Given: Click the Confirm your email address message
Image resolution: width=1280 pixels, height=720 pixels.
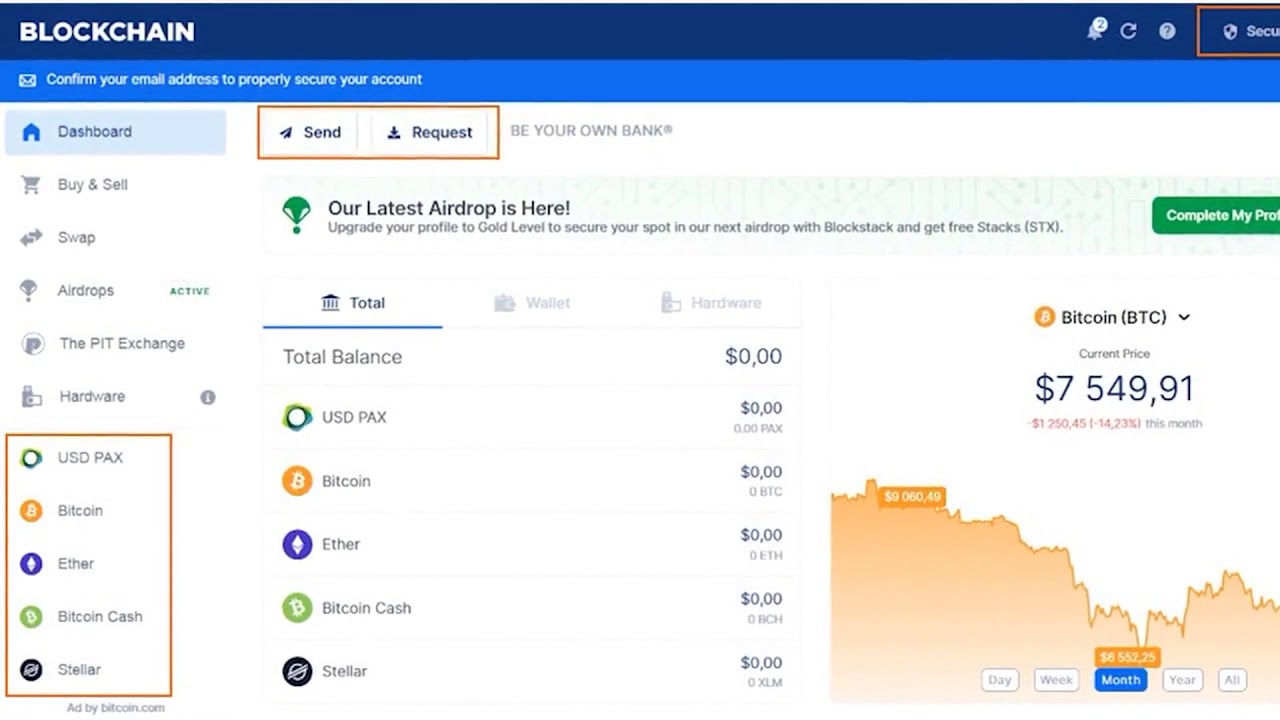Looking at the screenshot, I should (234, 79).
